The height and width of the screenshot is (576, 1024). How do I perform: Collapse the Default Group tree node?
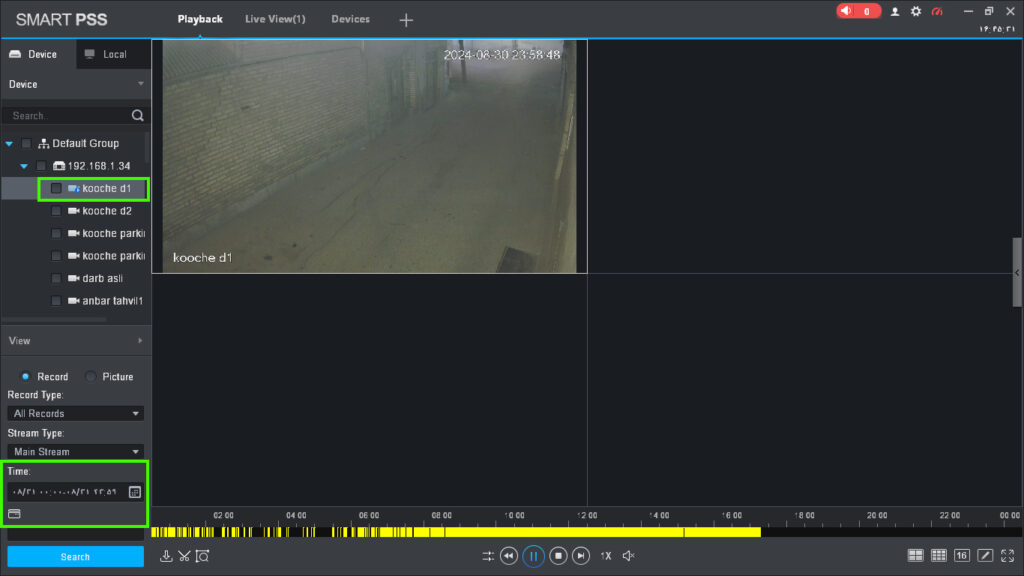click(9, 143)
